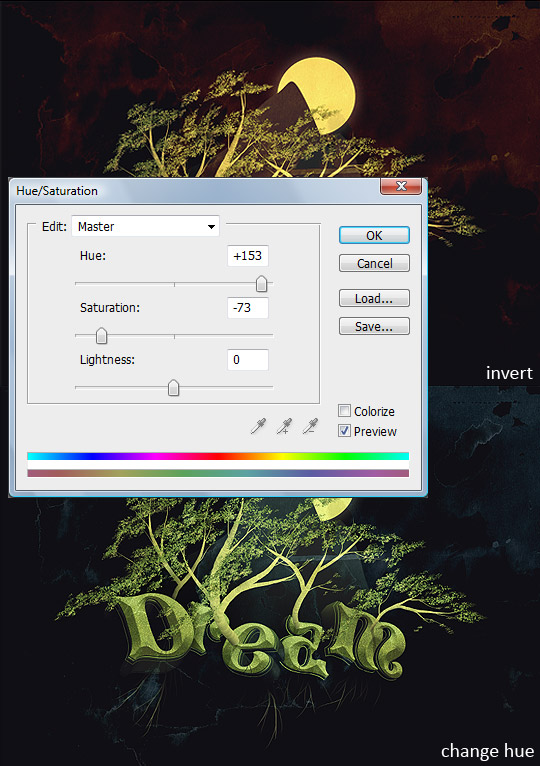Click the Hue slider handle
The image size is (540, 766).
(x=261, y=283)
